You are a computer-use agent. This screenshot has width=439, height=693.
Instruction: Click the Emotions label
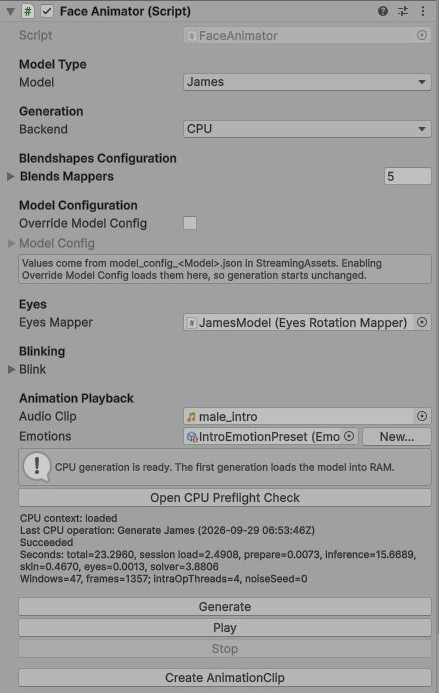[45, 437]
